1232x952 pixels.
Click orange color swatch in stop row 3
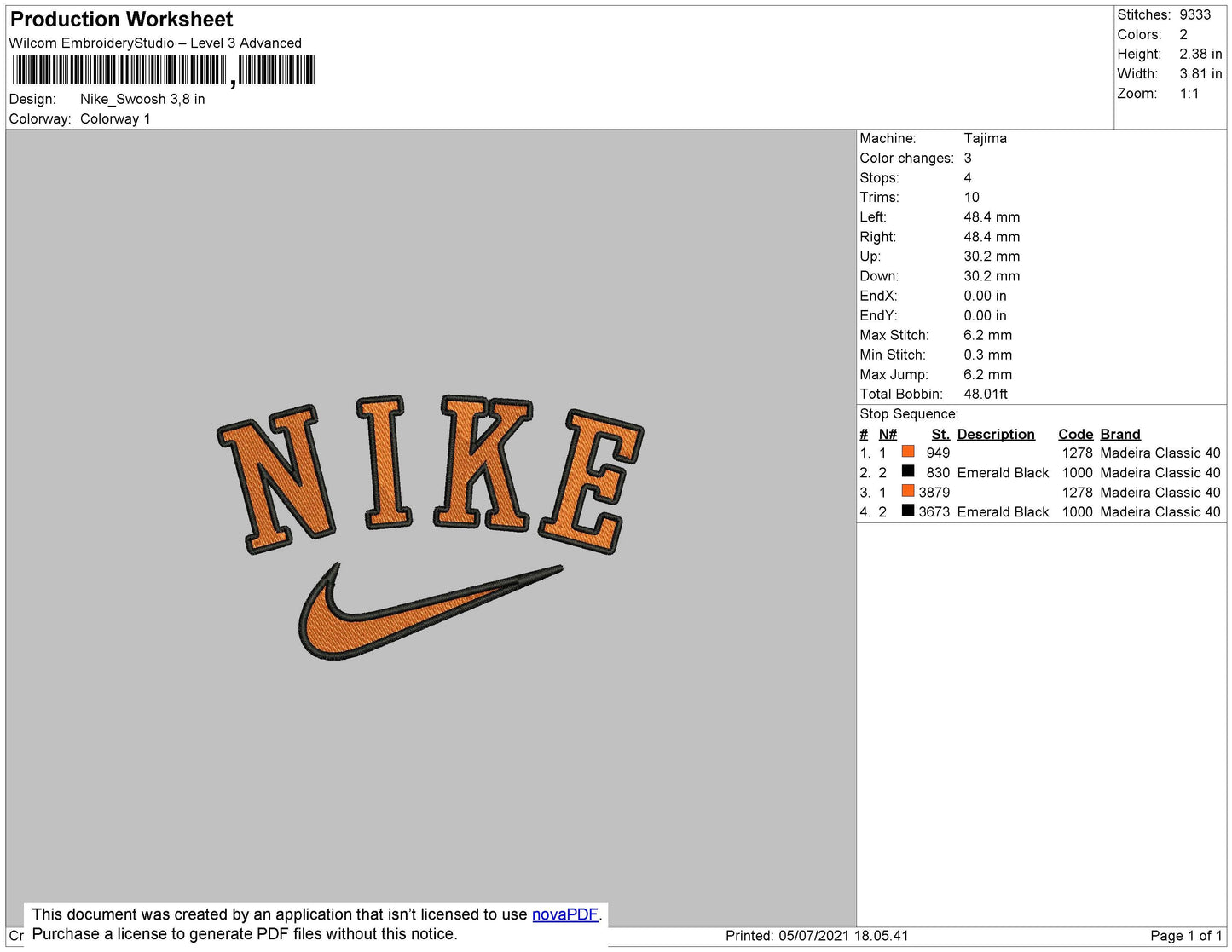click(908, 491)
